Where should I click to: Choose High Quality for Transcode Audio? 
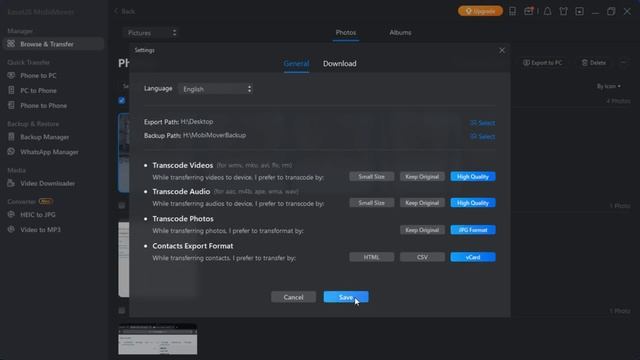[x=473, y=203]
